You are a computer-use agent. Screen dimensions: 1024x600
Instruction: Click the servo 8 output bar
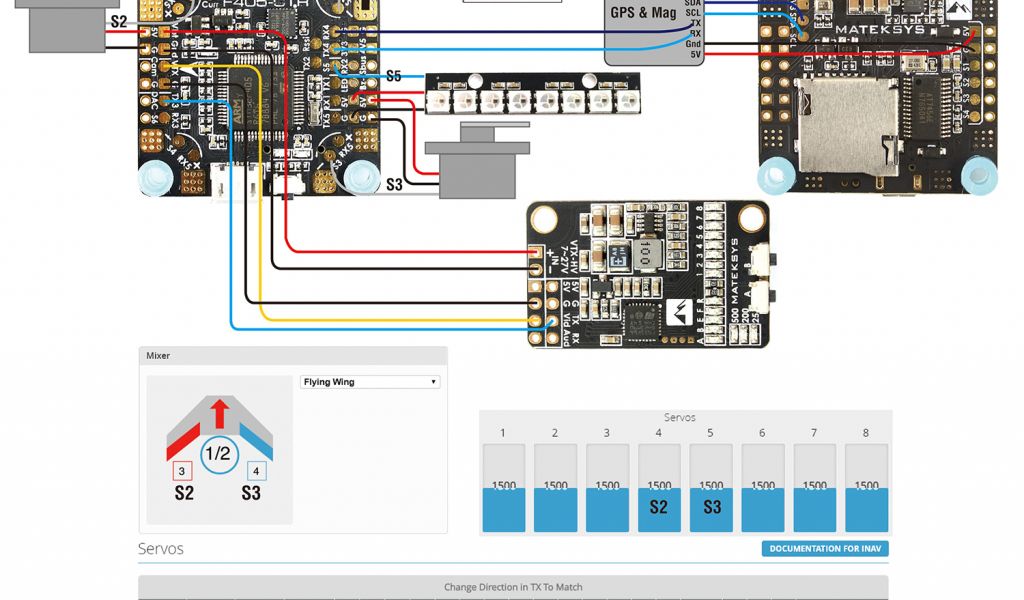tap(866, 488)
